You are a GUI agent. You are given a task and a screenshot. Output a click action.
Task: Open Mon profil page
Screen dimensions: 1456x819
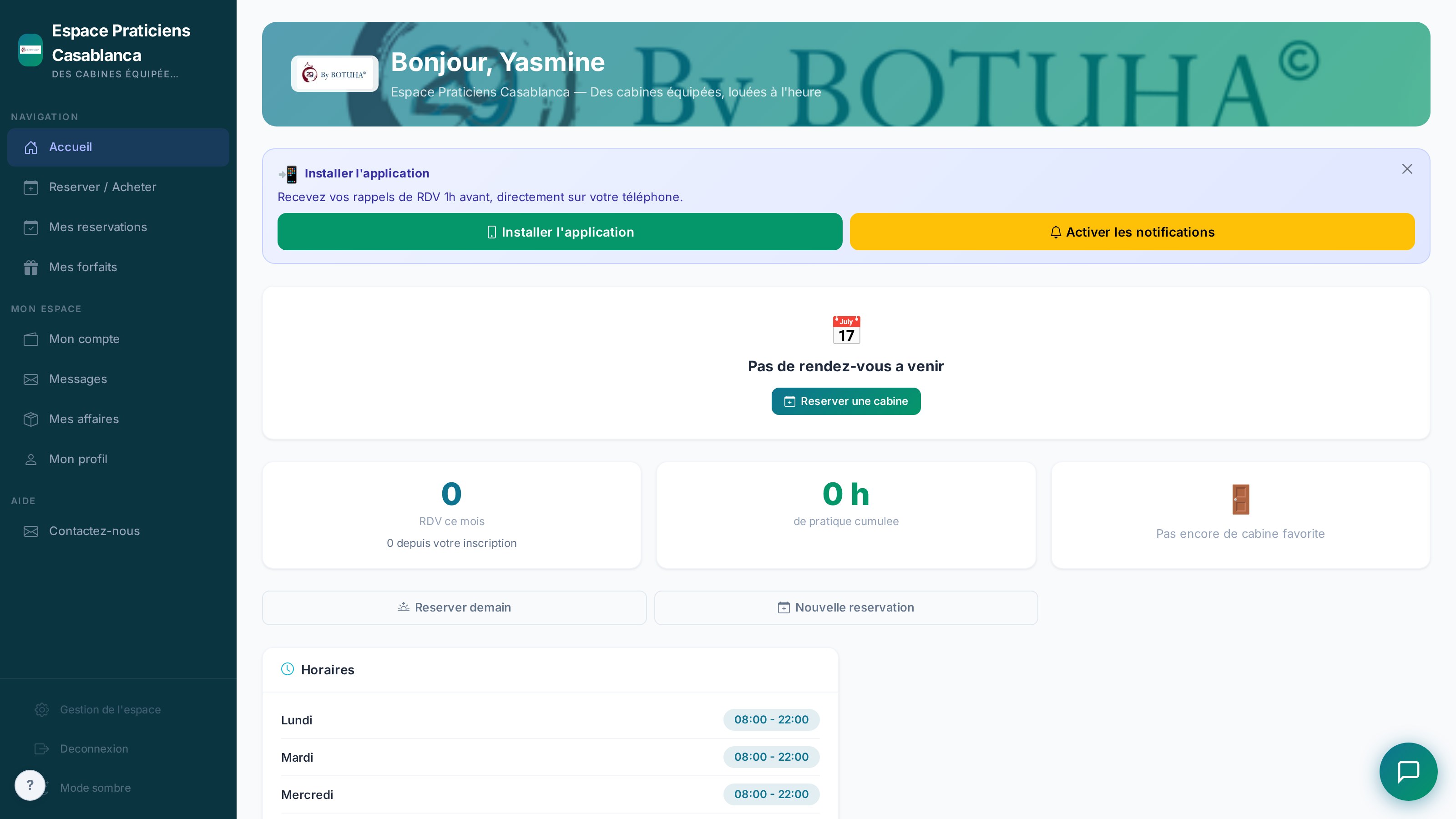[x=118, y=460]
